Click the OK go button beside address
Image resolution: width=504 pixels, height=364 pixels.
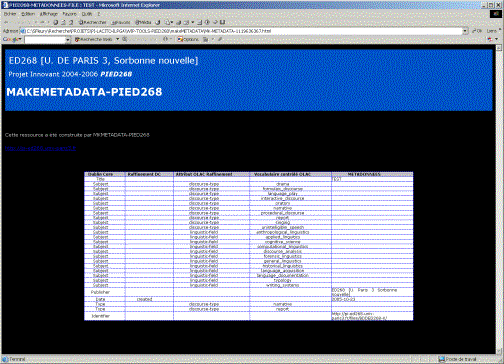(x=477, y=31)
